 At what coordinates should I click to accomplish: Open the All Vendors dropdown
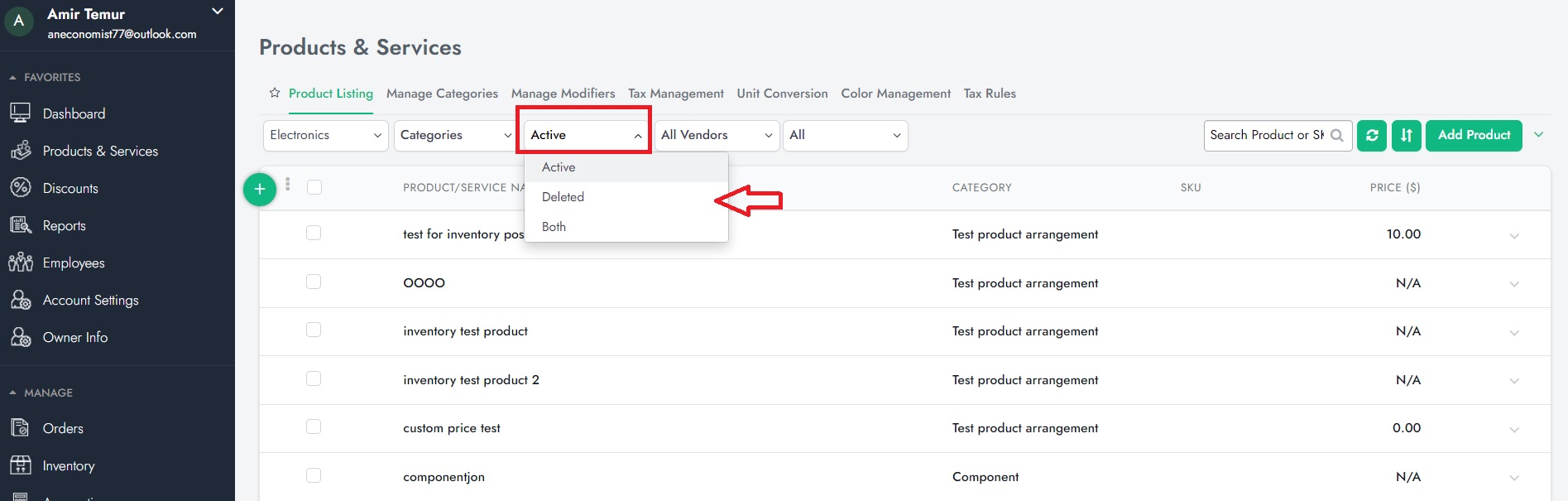pos(717,135)
